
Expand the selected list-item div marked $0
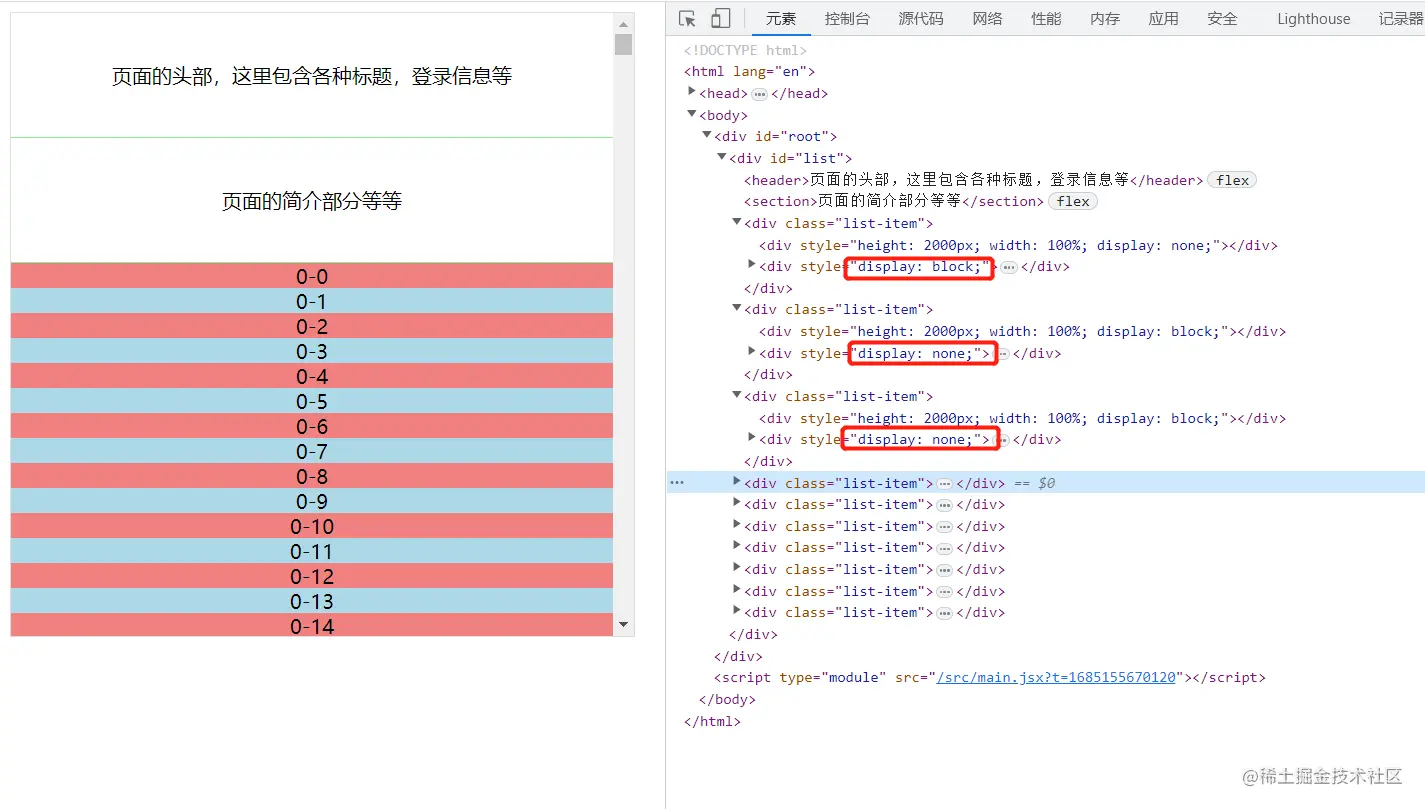[x=737, y=481]
